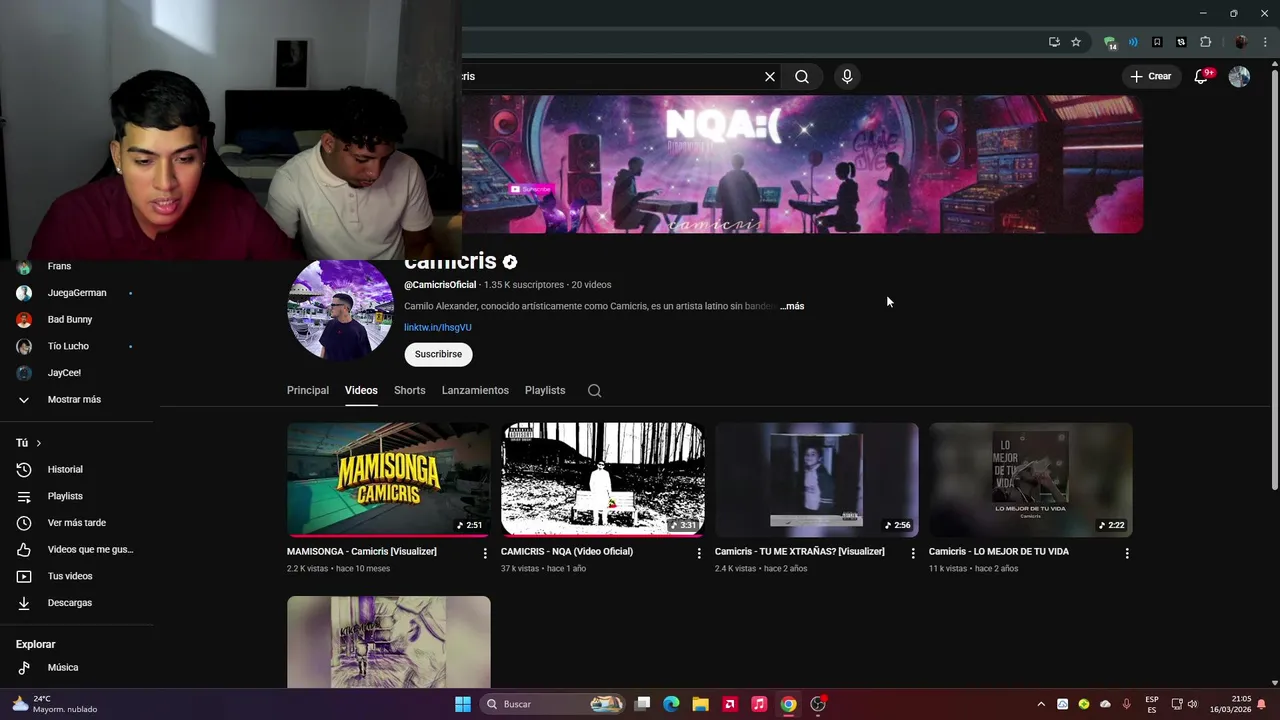Click the taskbar Buscar search box
This screenshot has height=720, width=1280.
(553, 704)
